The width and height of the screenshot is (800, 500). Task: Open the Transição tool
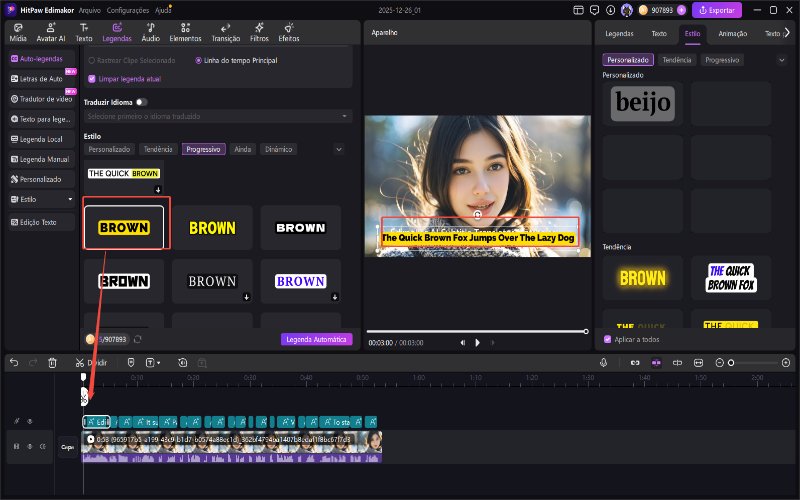(x=226, y=32)
